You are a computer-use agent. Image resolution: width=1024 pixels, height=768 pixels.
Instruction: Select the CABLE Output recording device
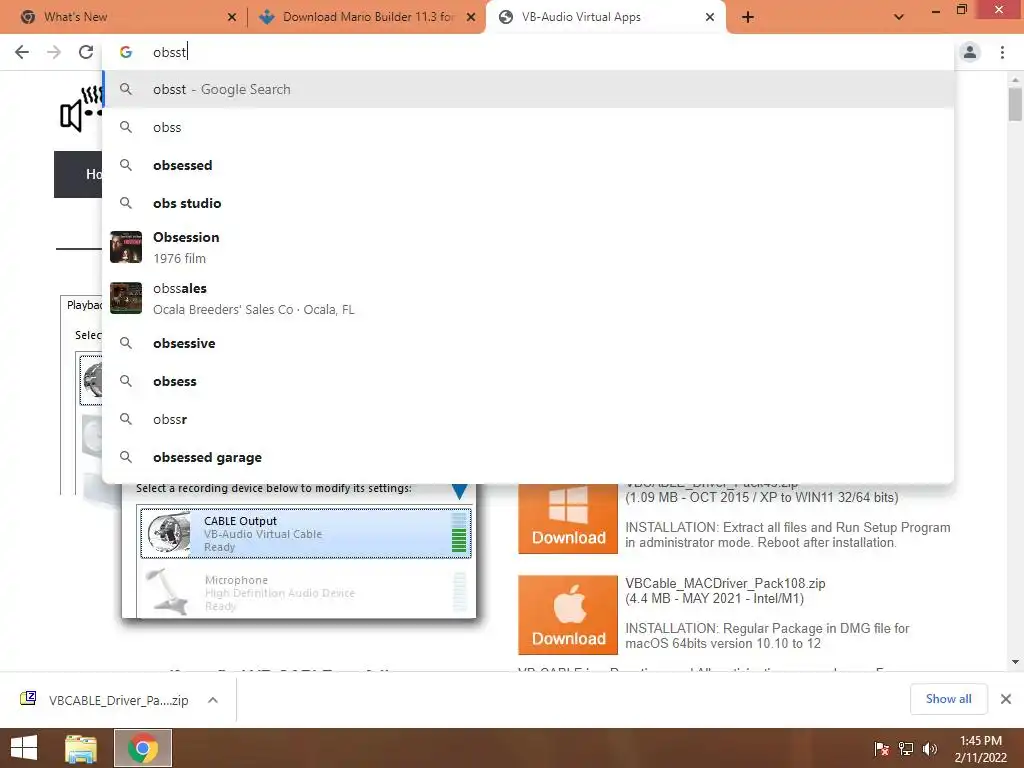click(306, 534)
